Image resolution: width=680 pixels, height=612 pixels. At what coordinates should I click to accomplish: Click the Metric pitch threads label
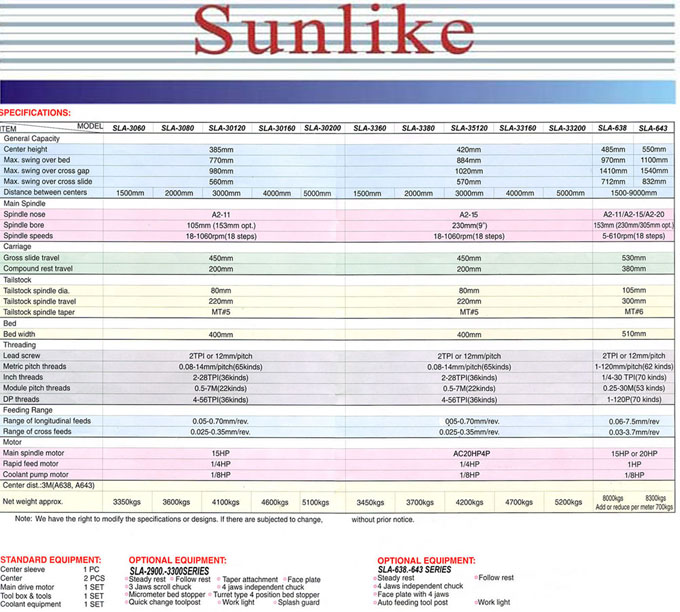[35, 367]
